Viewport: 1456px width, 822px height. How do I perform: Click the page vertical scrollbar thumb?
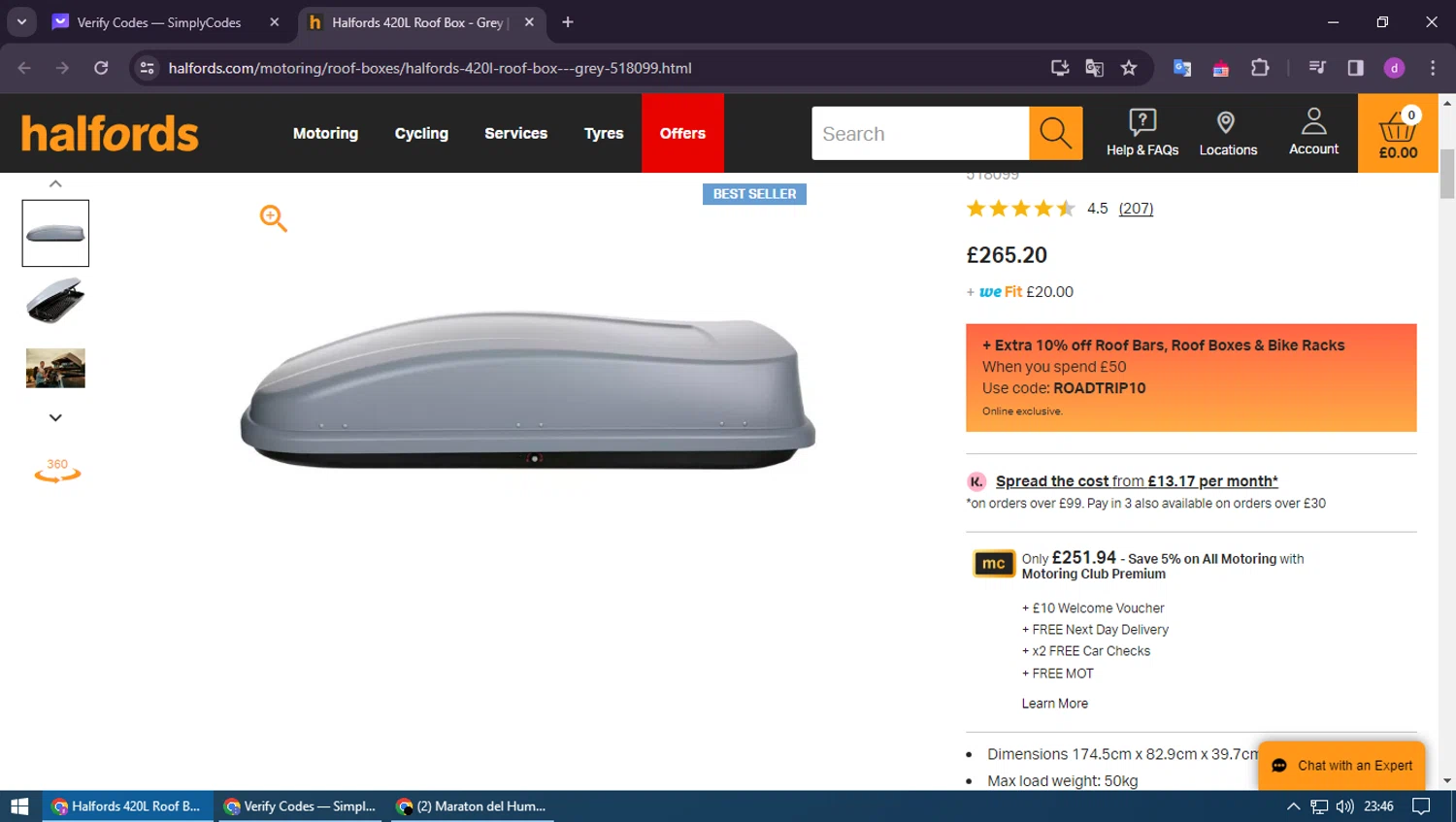pyautogui.click(x=1447, y=174)
